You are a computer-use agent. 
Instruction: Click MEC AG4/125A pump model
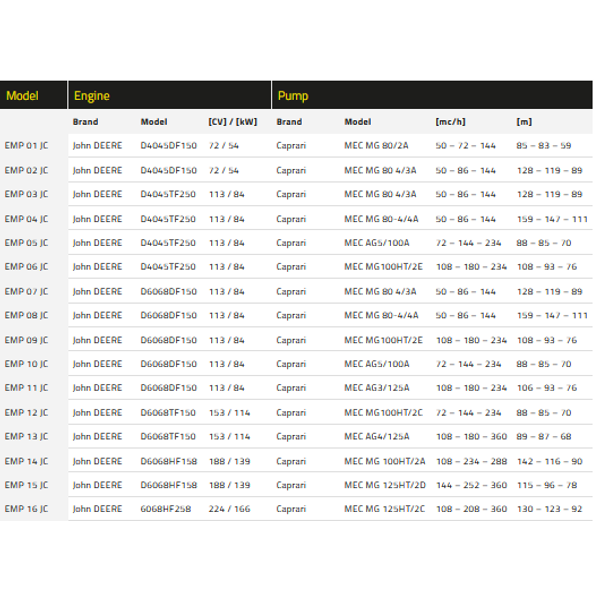[x=377, y=436]
